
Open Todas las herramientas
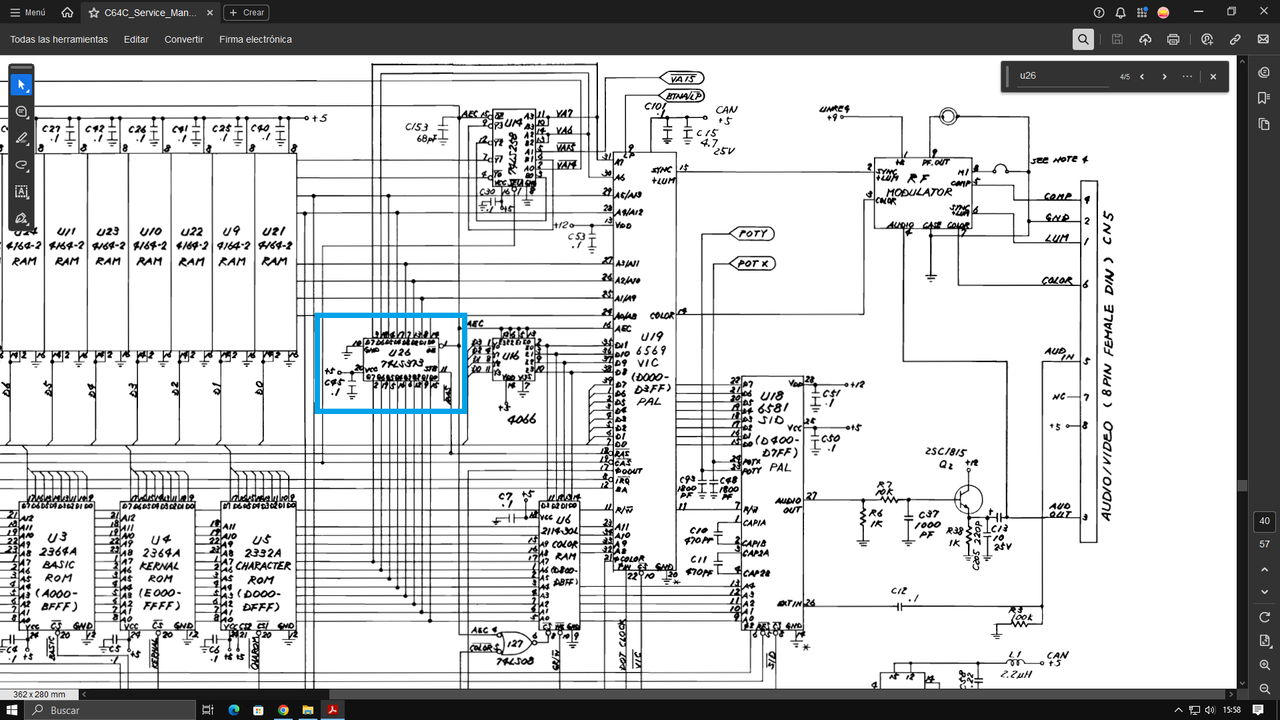point(59,39)
